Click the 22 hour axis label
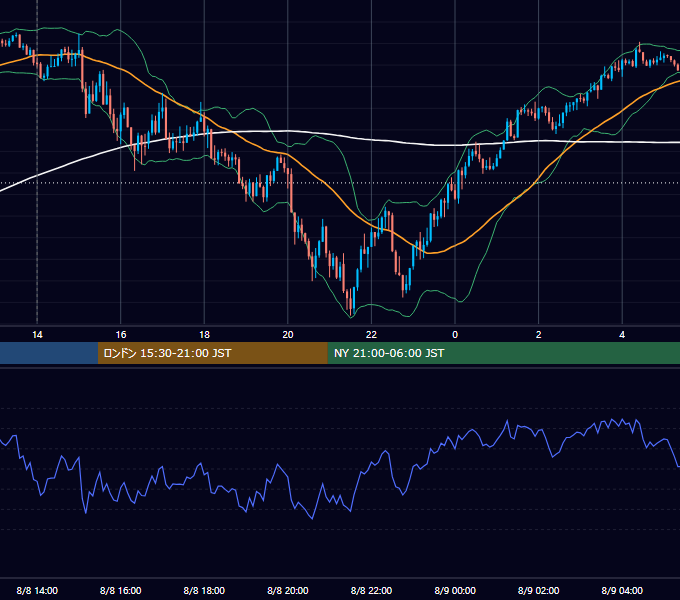This screenshot has height=600, width=680. tap(371, 335)
